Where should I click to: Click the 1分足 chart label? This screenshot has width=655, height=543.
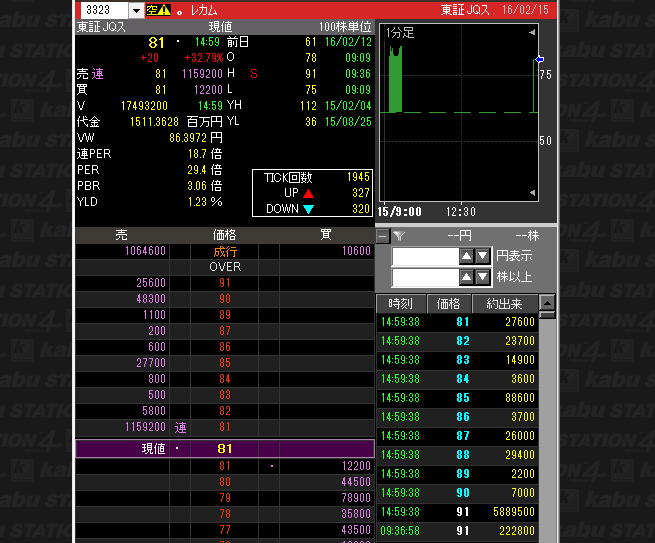[400, 33]
